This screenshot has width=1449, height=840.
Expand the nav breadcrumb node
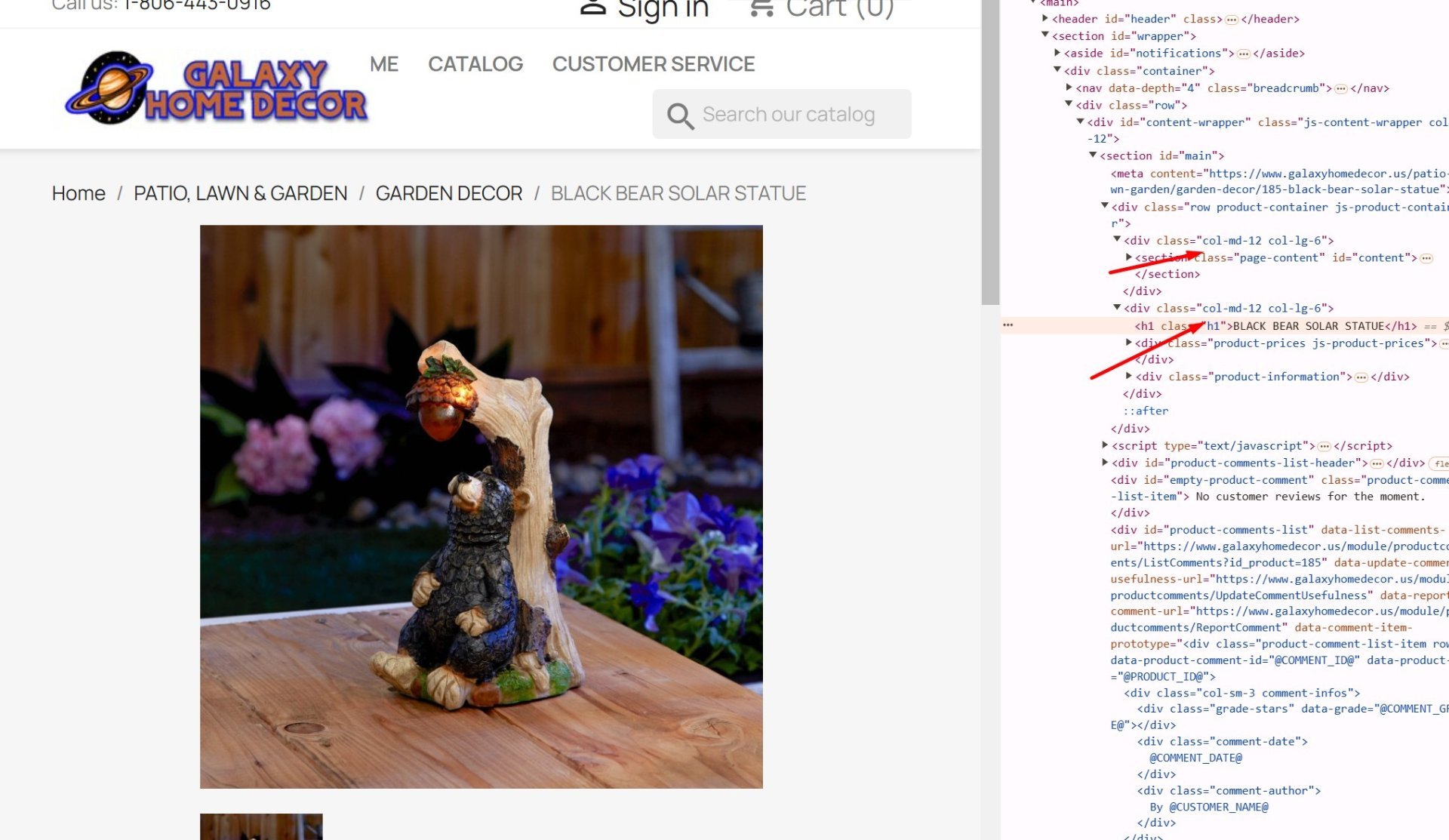tap(1069, 88)
